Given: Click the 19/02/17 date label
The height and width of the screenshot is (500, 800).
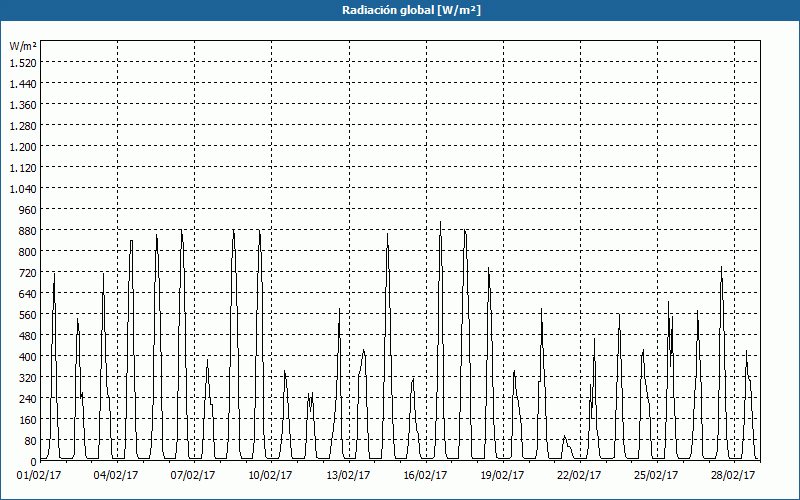Looking at the screenshot, I should [502, 476].
